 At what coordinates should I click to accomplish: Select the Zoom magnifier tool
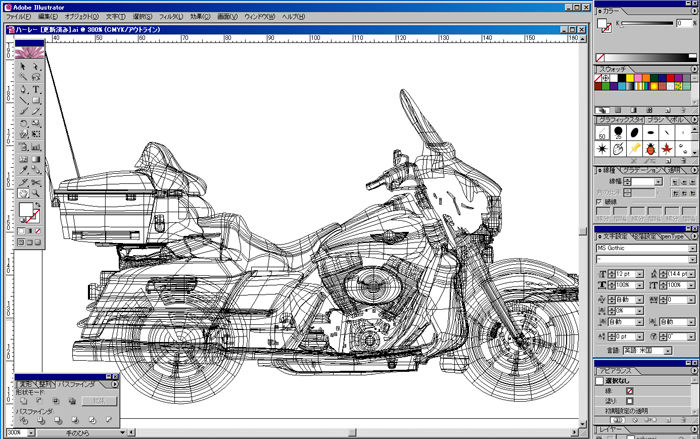click(36, 193)
